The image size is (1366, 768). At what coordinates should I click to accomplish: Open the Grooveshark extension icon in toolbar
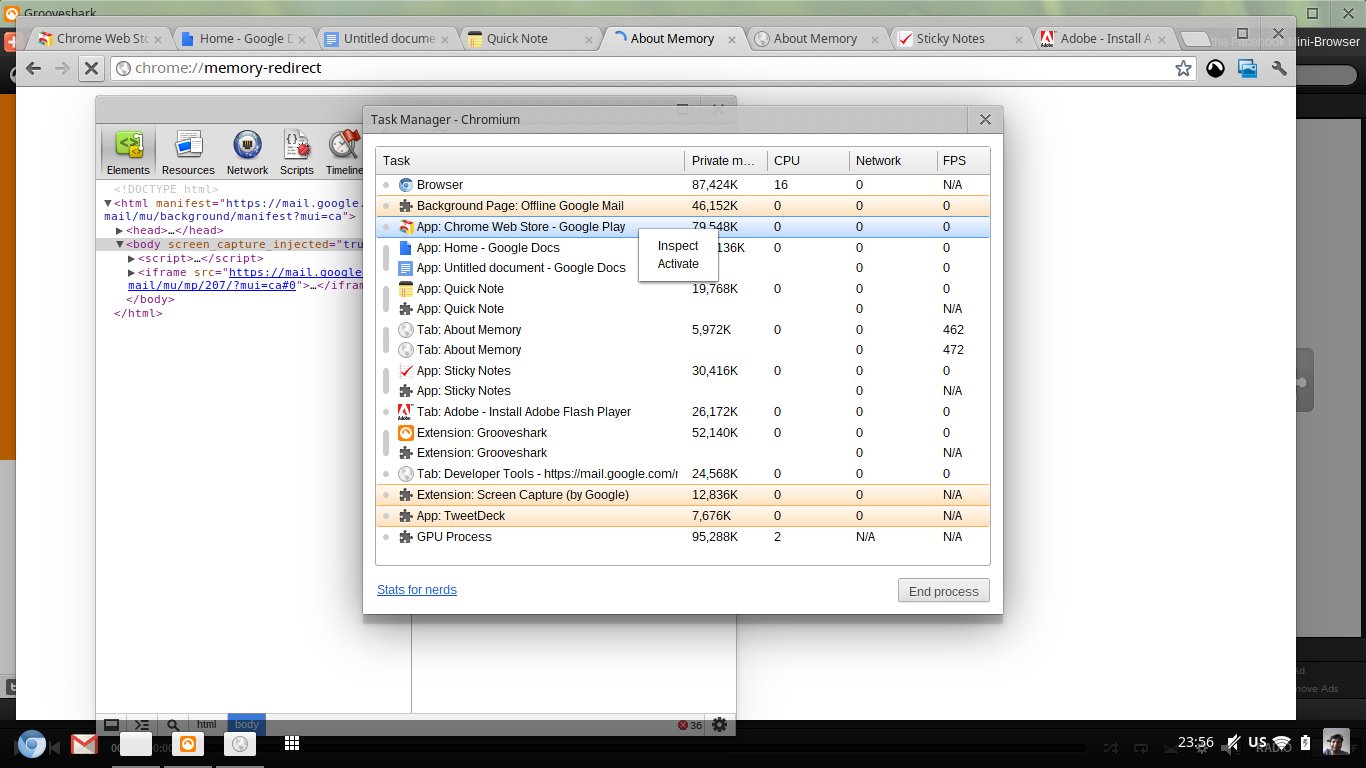(1215, 68)
